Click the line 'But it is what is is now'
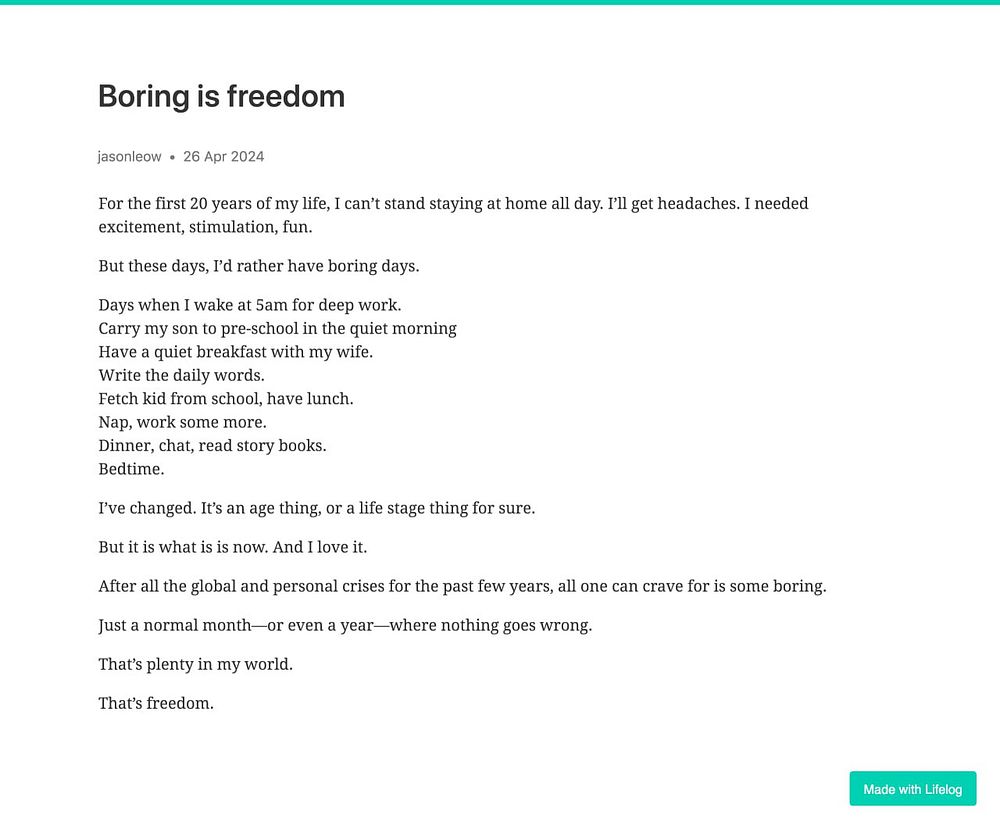This screenshot has height=826, width=1000. click(x=232, y=547)
